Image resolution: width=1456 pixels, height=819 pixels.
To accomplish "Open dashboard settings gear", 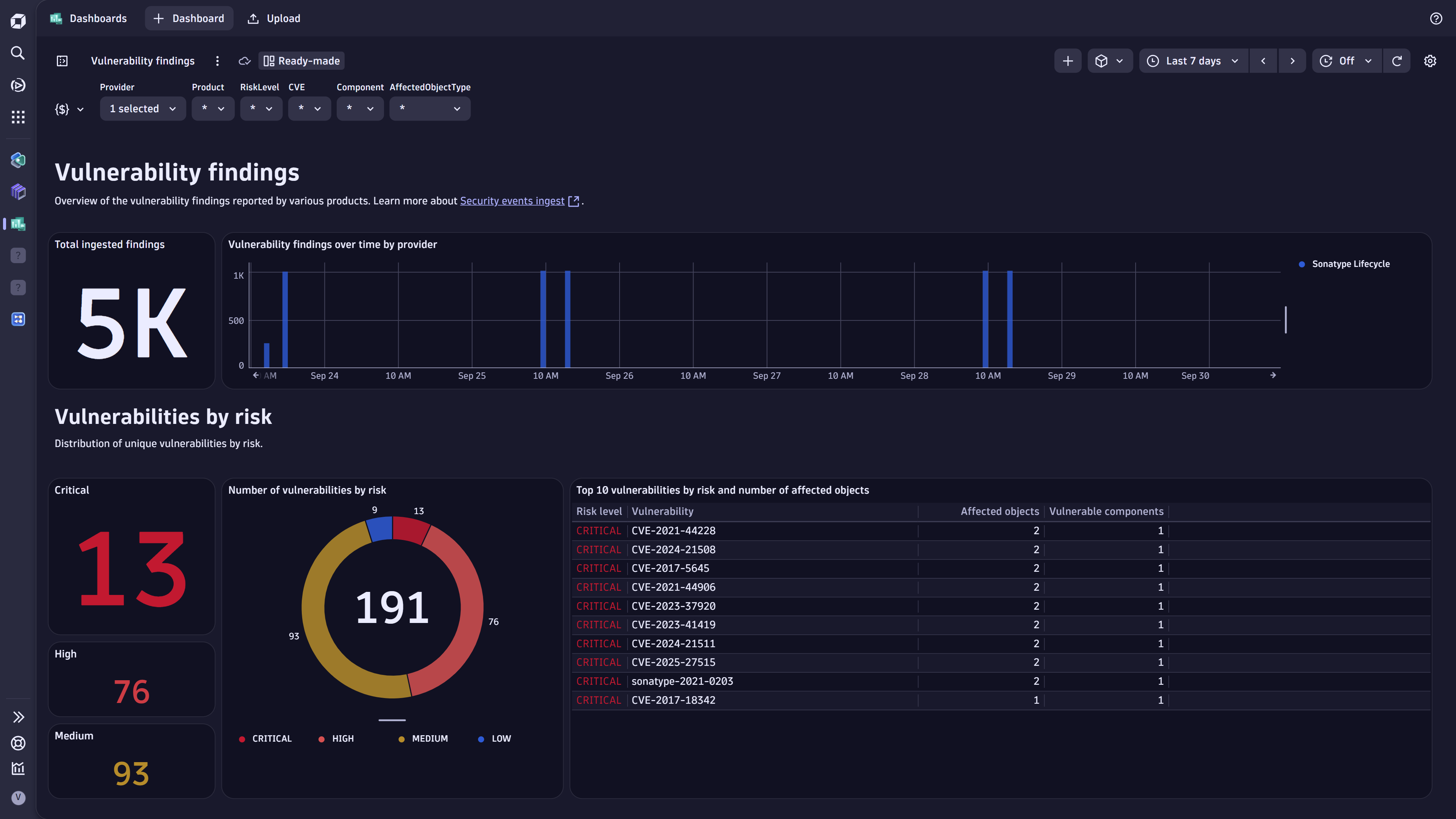I will pos(1431,61).
